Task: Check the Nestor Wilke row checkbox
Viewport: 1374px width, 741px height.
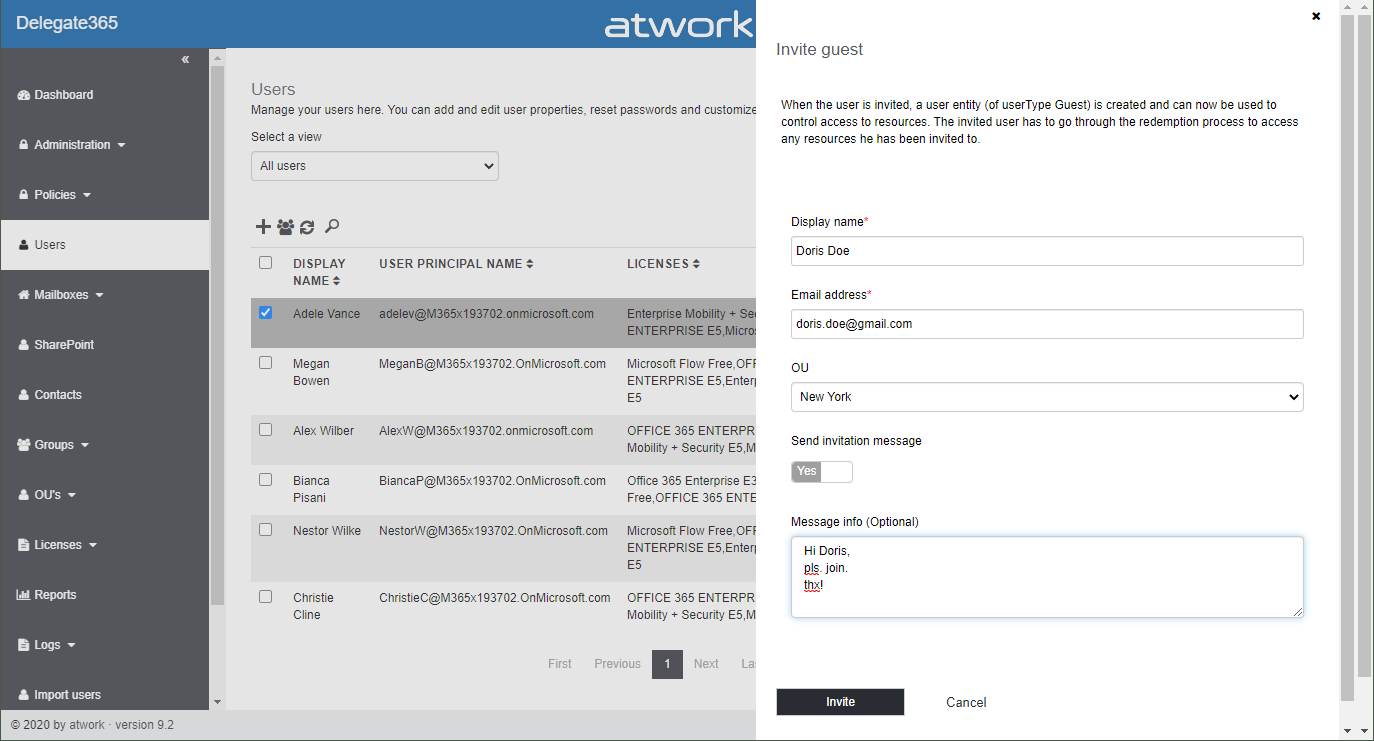Action: tap(265, 530)
